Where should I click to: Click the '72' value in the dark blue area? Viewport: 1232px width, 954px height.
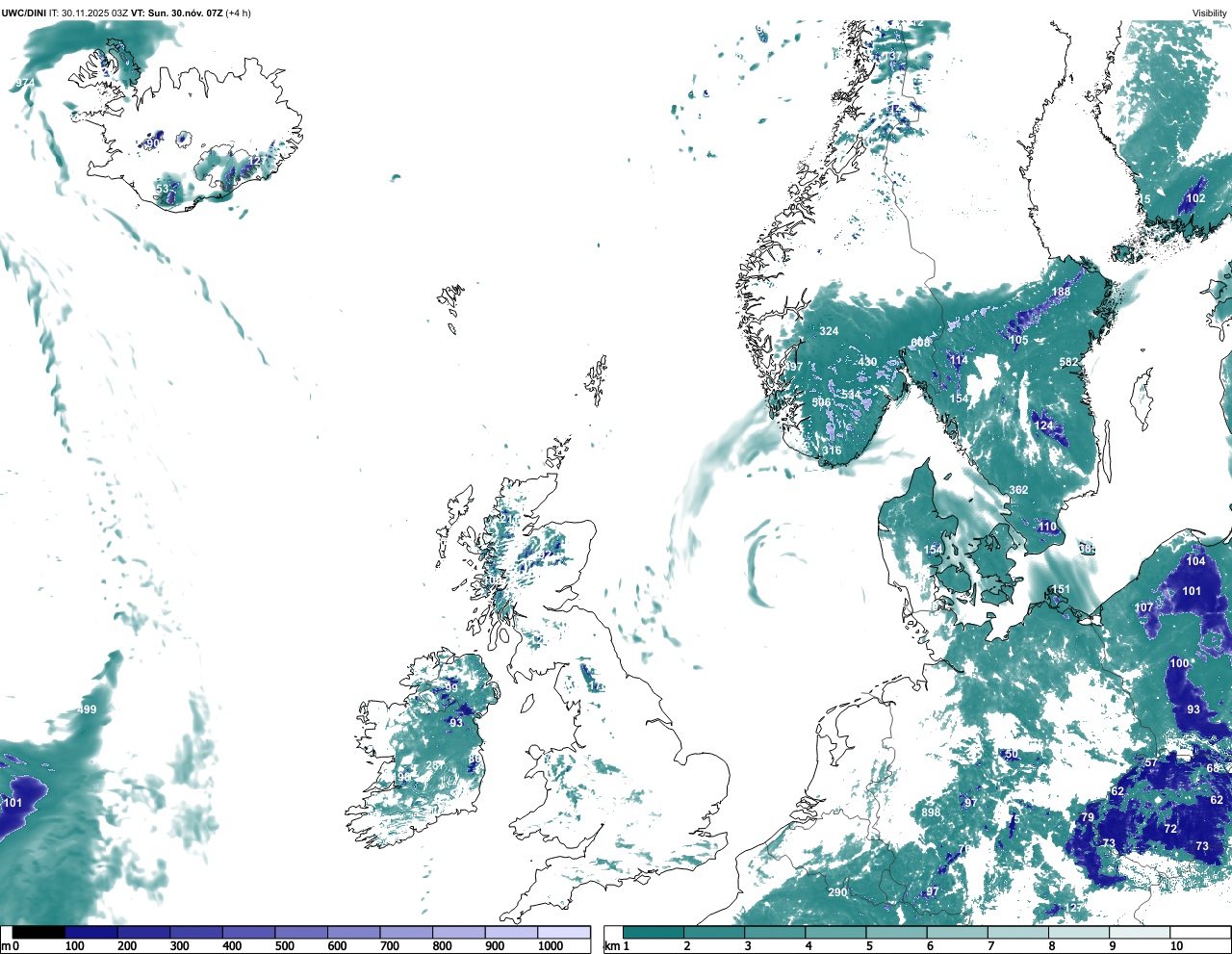[x=1170, y=829]
